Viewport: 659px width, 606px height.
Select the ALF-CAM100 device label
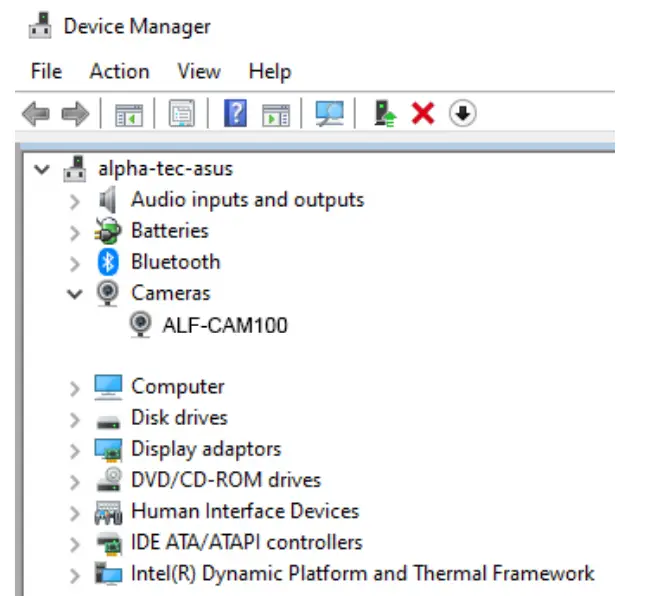click(x=225, y=325)
